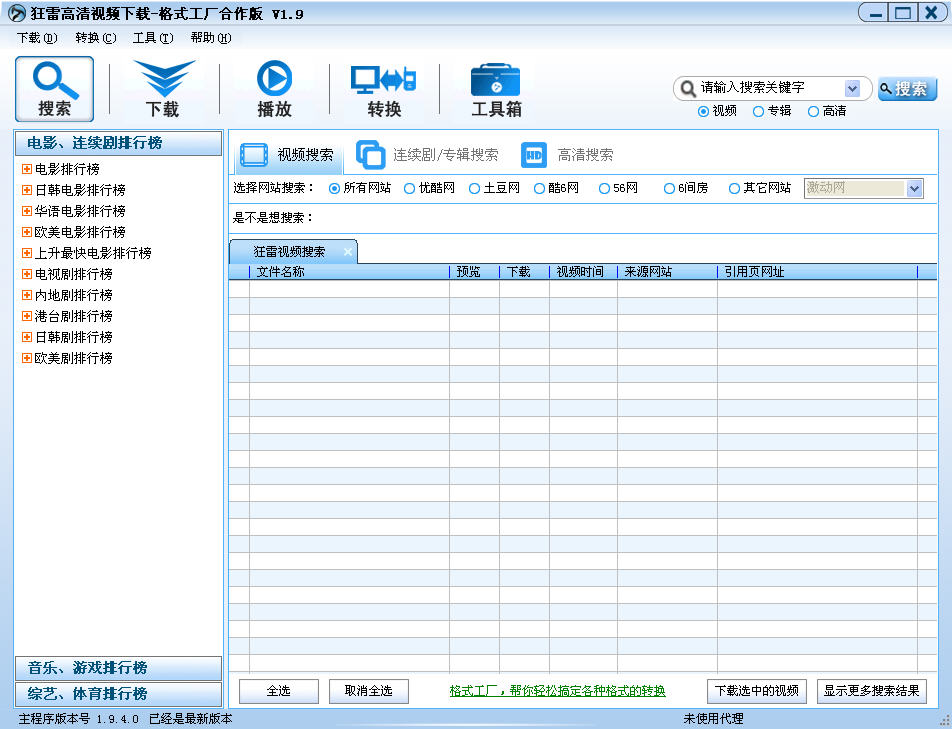Click the 下载 column header in results table
This screenshot has width=952, height=729.
[525, 272]
